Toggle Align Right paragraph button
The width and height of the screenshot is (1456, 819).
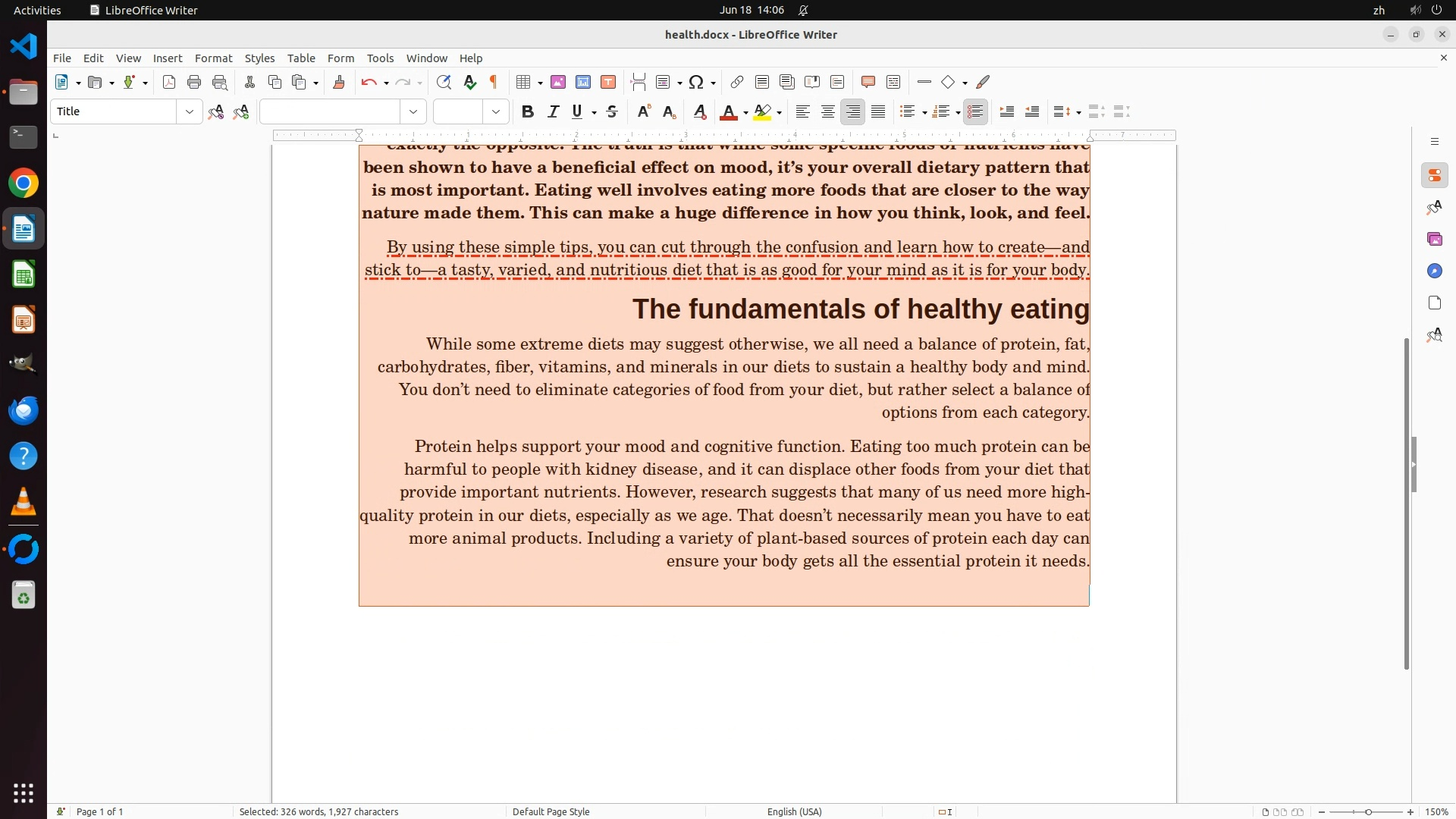coord(853,112)
